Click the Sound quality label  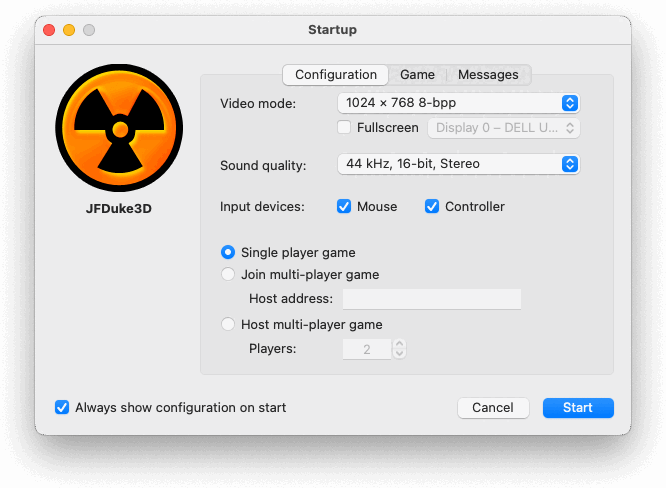click(263, 165)
